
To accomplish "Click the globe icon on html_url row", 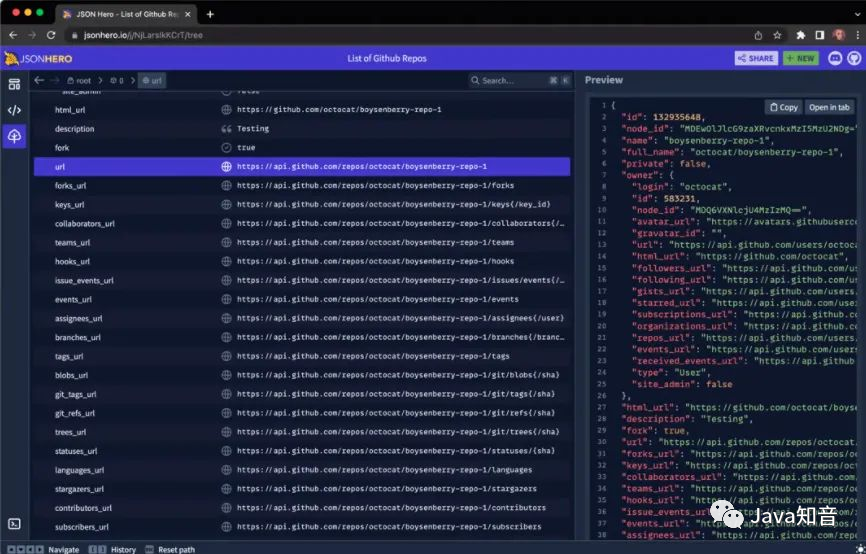I will click(226, 109).
